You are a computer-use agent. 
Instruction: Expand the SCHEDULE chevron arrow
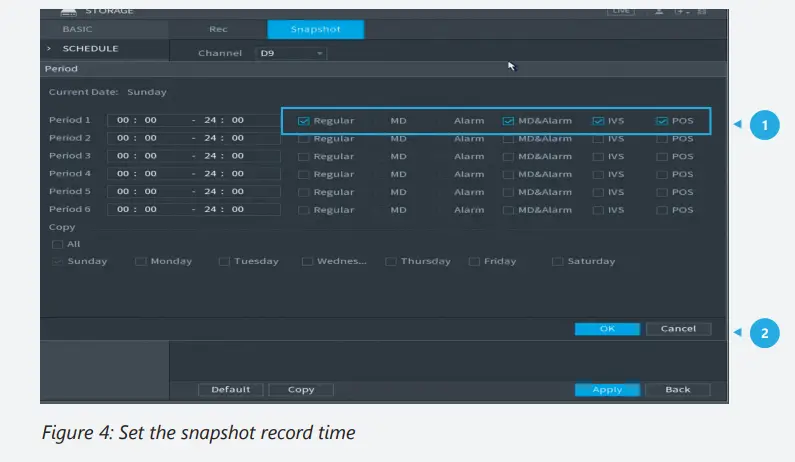click(49, 49)
